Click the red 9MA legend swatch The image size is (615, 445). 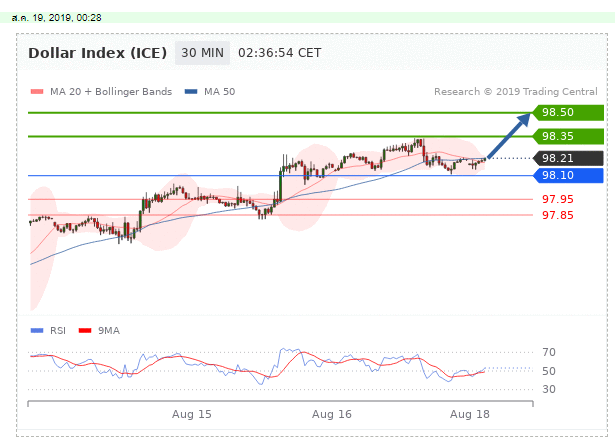(85, 331)
